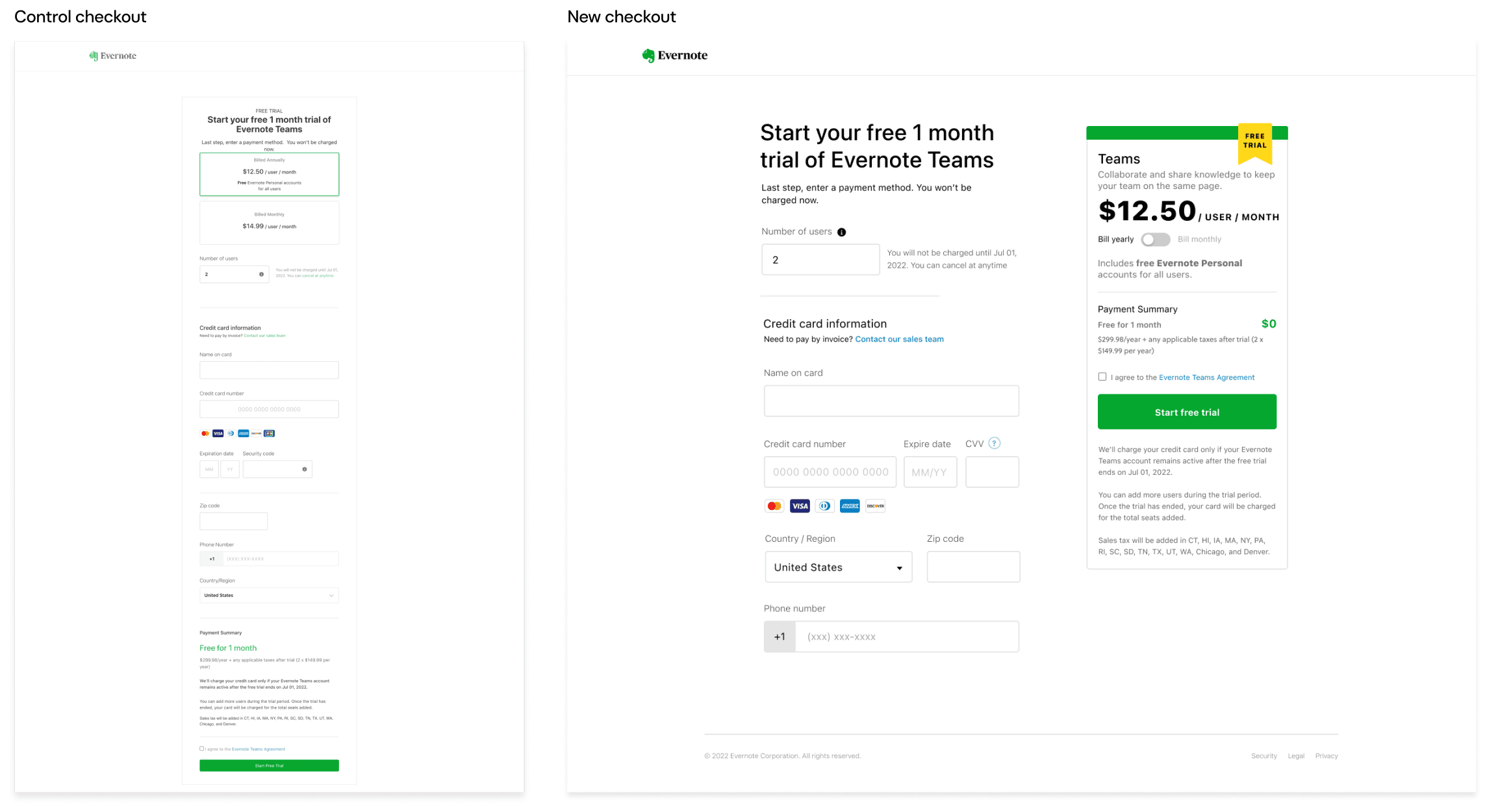Check Teams Agreement box in Control checkout
This screenshot has width=1498, height=812.
click(x=202, y=748)
